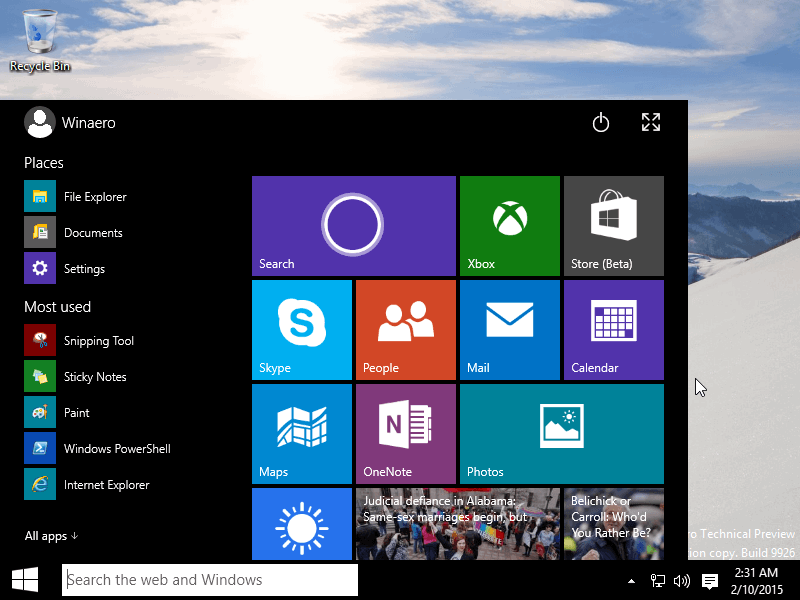Launch Internet Explorer

[x=87, y=484]
